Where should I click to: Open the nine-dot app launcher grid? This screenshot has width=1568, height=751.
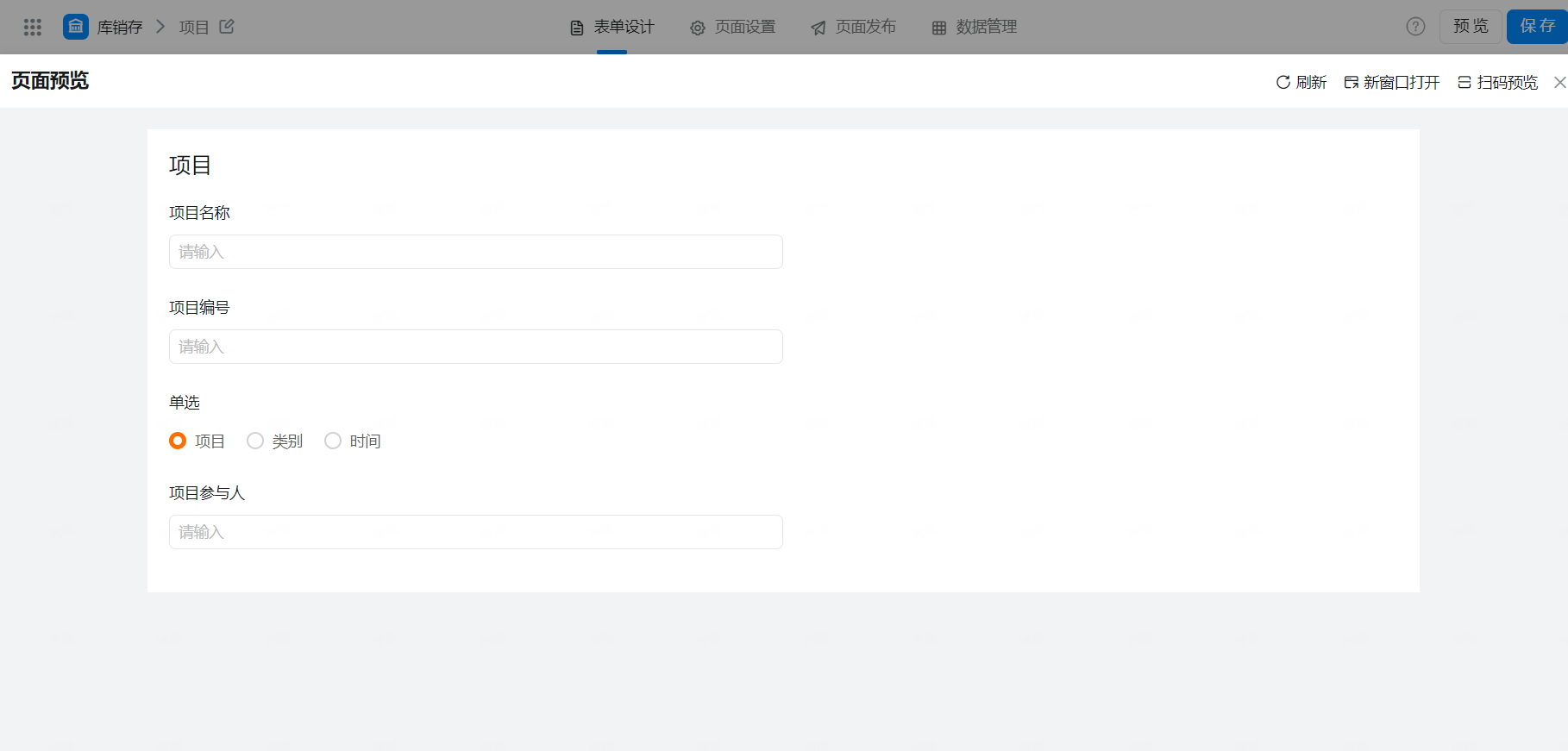coord(33,28)
